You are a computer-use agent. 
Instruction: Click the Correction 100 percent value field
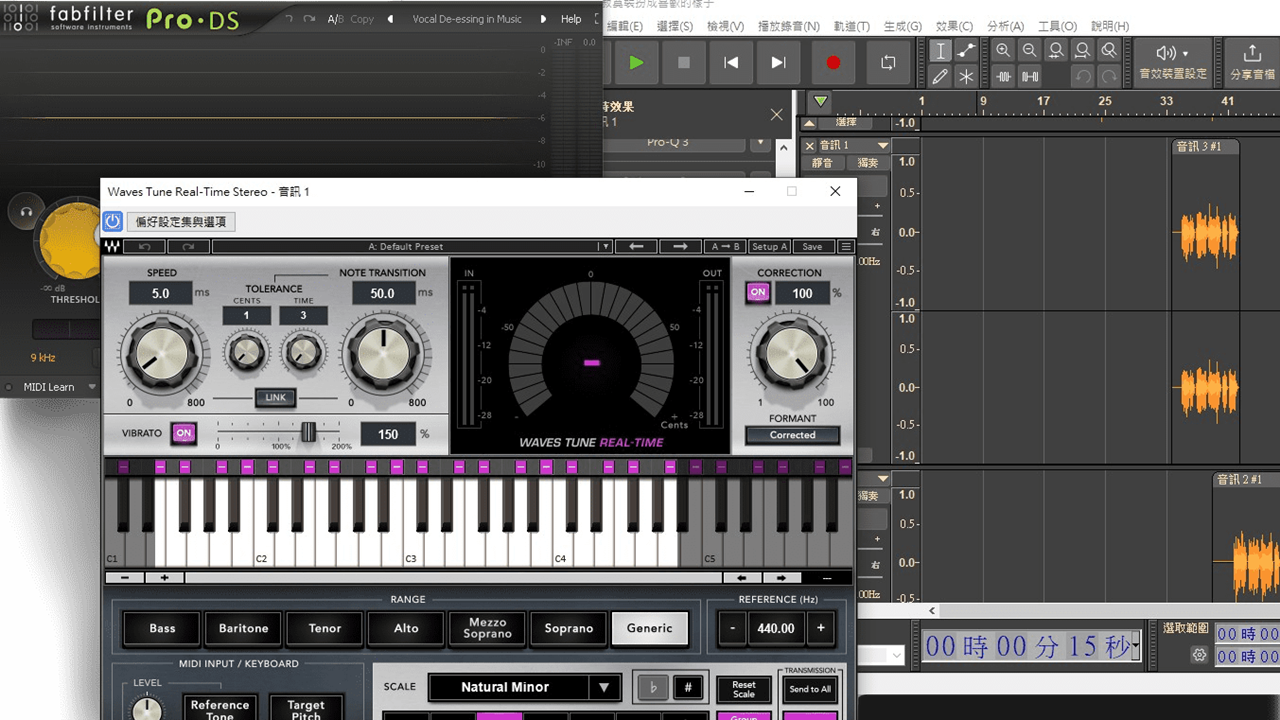(x=802, y=293)
